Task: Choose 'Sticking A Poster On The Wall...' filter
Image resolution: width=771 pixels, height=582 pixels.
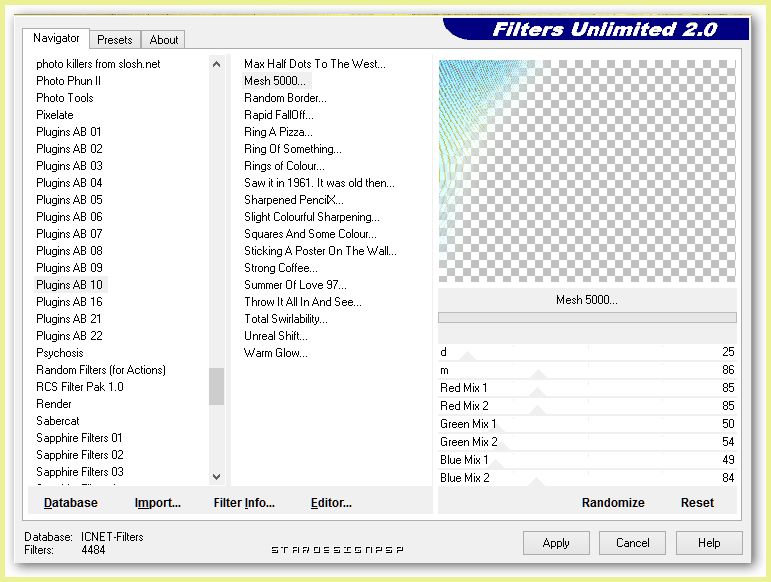Action: tap(320, 251)
